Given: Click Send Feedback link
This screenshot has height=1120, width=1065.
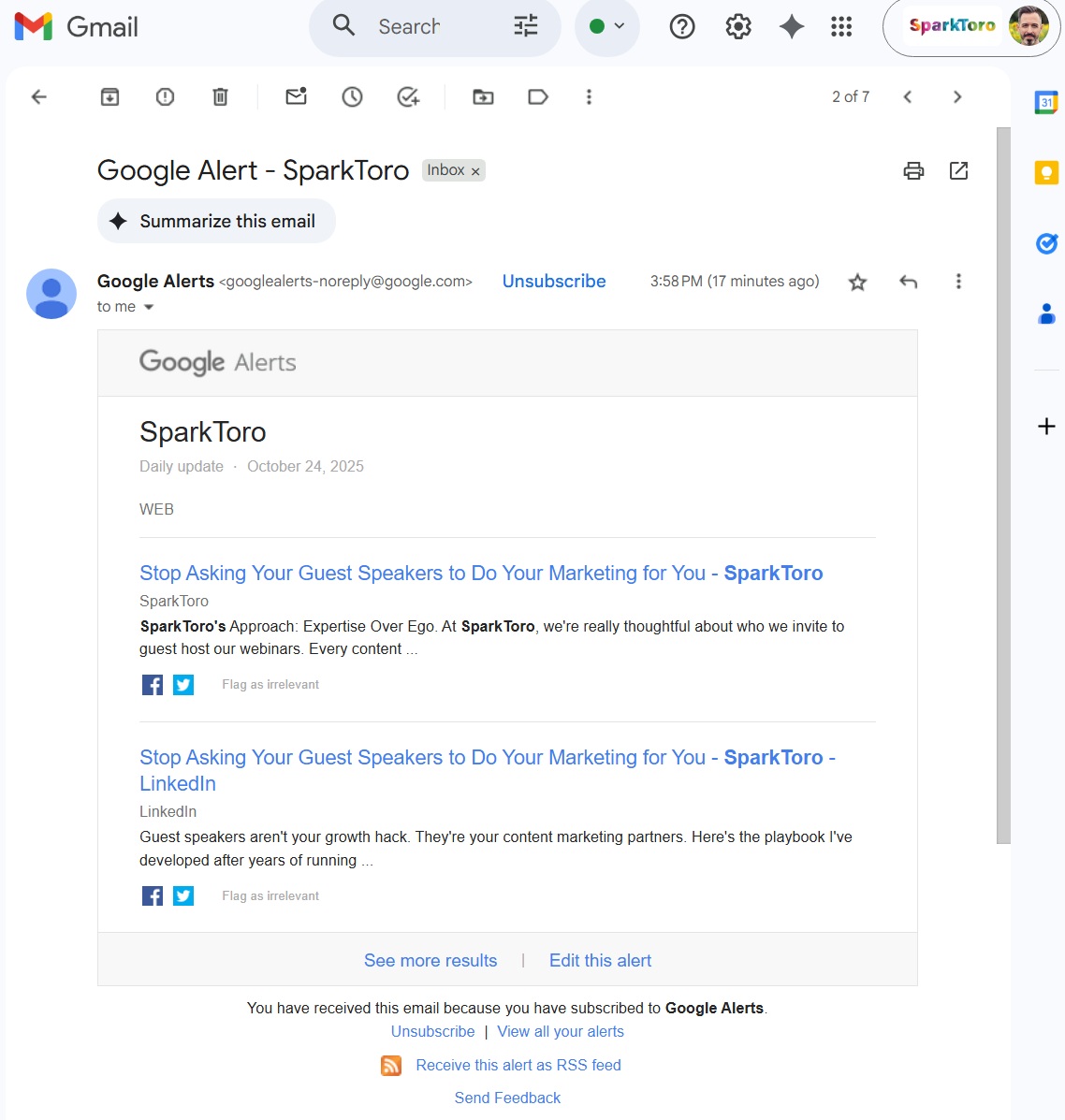Looking at the screenshot, I should click(508, 1098).
